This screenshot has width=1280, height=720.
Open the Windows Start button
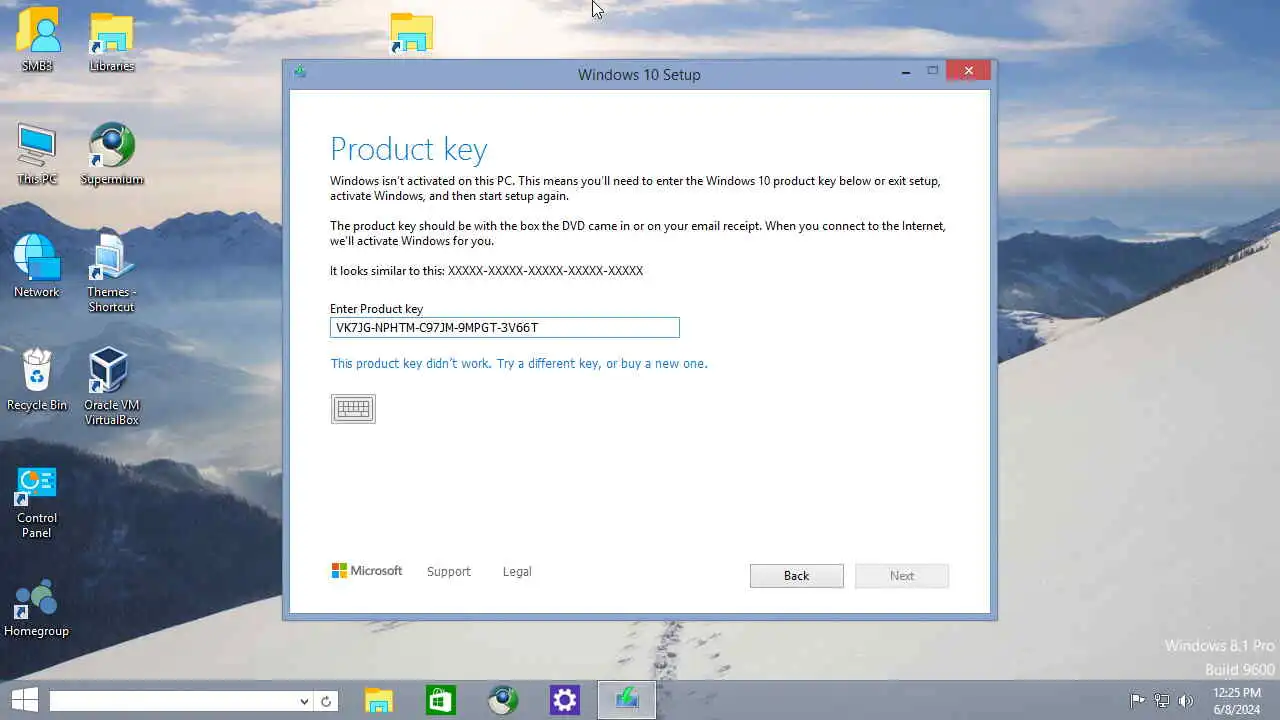pos(24,700)
